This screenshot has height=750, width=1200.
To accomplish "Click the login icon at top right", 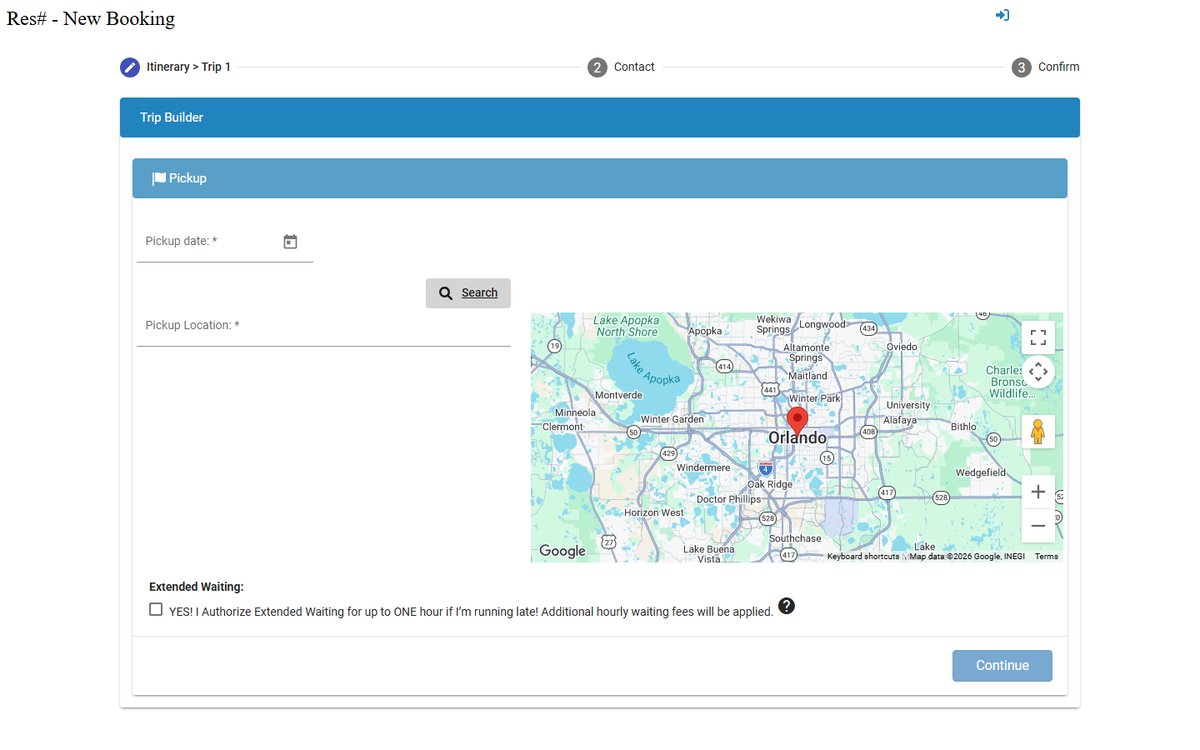I will tap(1002, 15).
